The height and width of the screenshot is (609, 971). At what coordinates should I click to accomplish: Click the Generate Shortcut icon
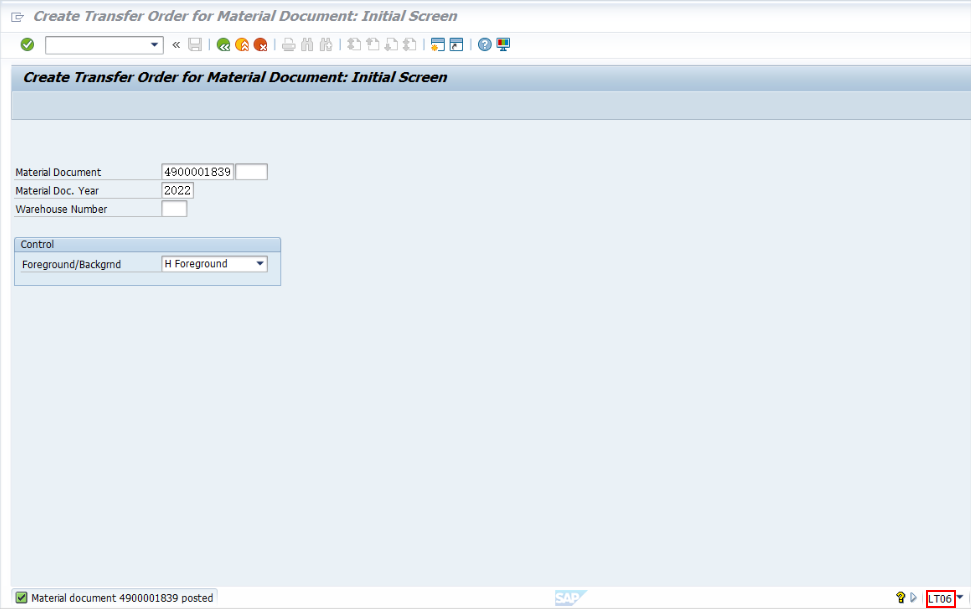(x=458, y=44)
